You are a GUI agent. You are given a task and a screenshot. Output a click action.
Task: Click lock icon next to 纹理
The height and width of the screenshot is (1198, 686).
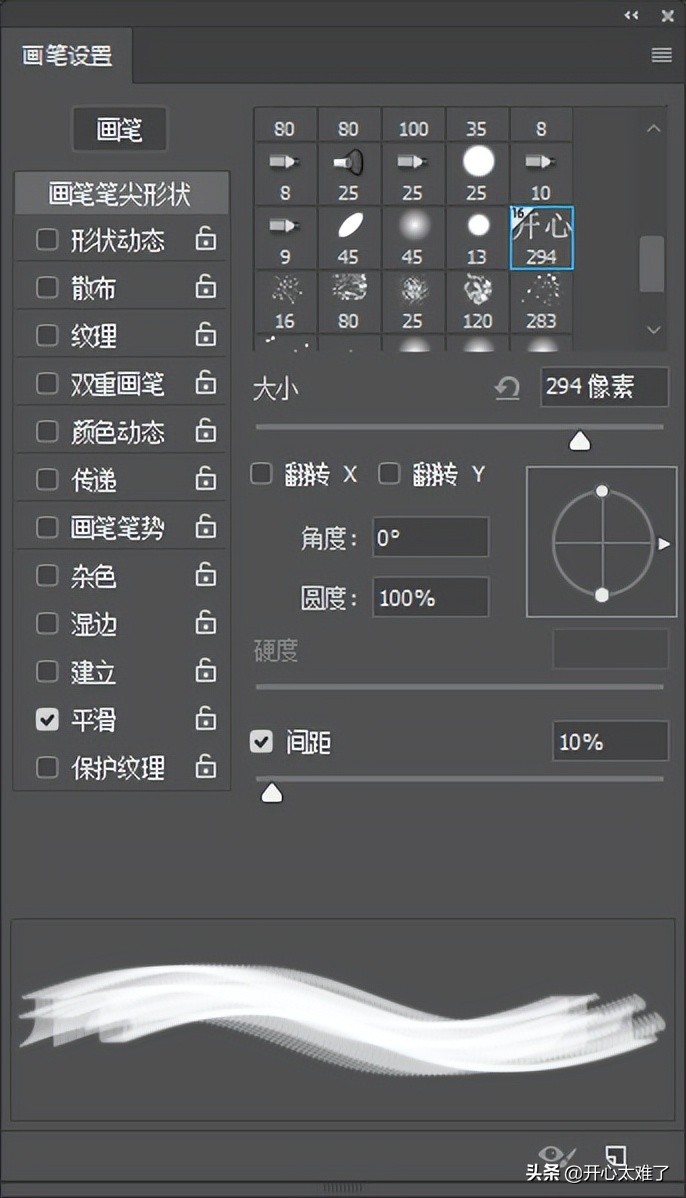tap(205, 335)
